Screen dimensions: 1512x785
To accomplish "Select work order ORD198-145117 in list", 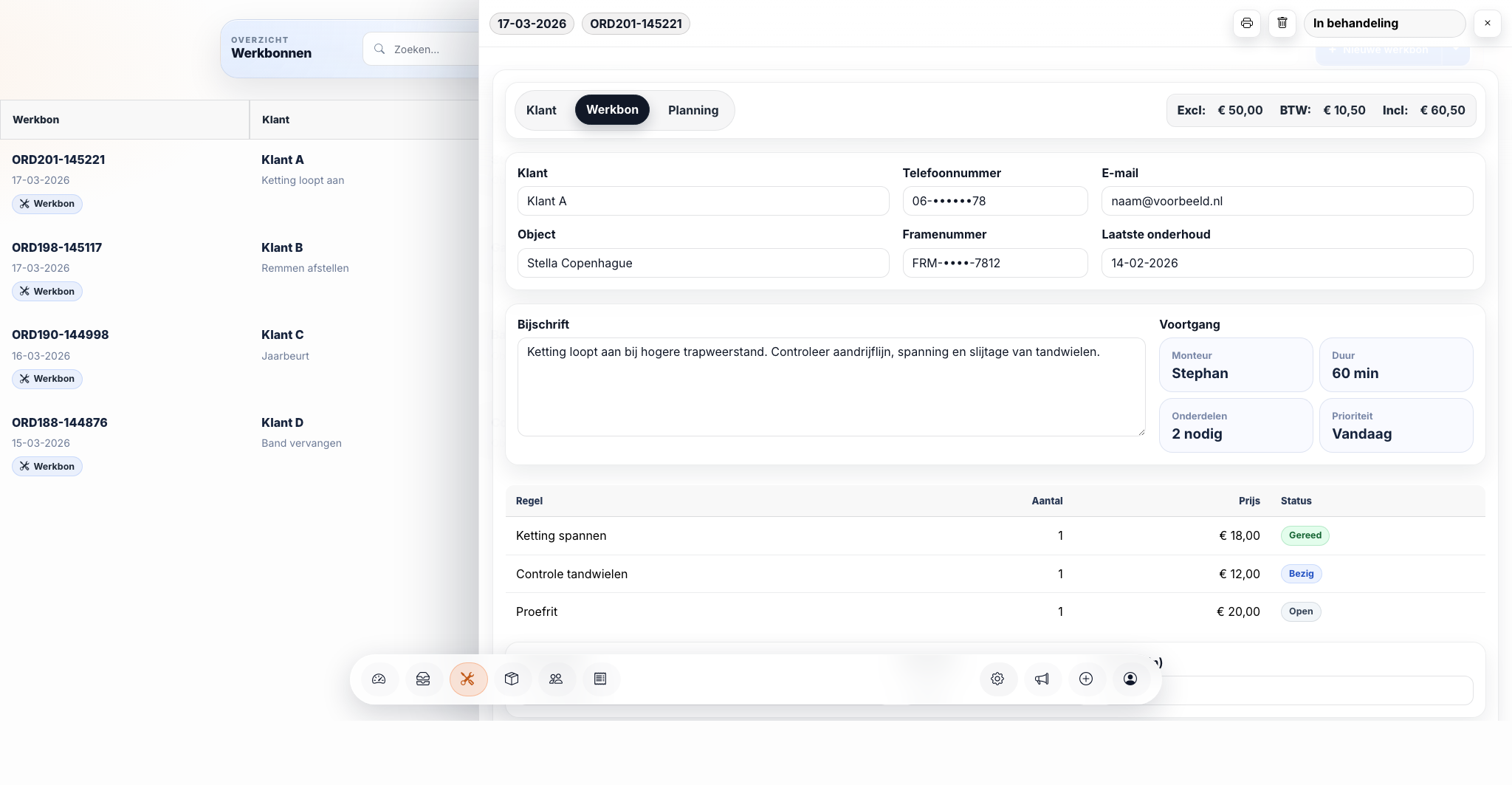I will coord(57,247).
